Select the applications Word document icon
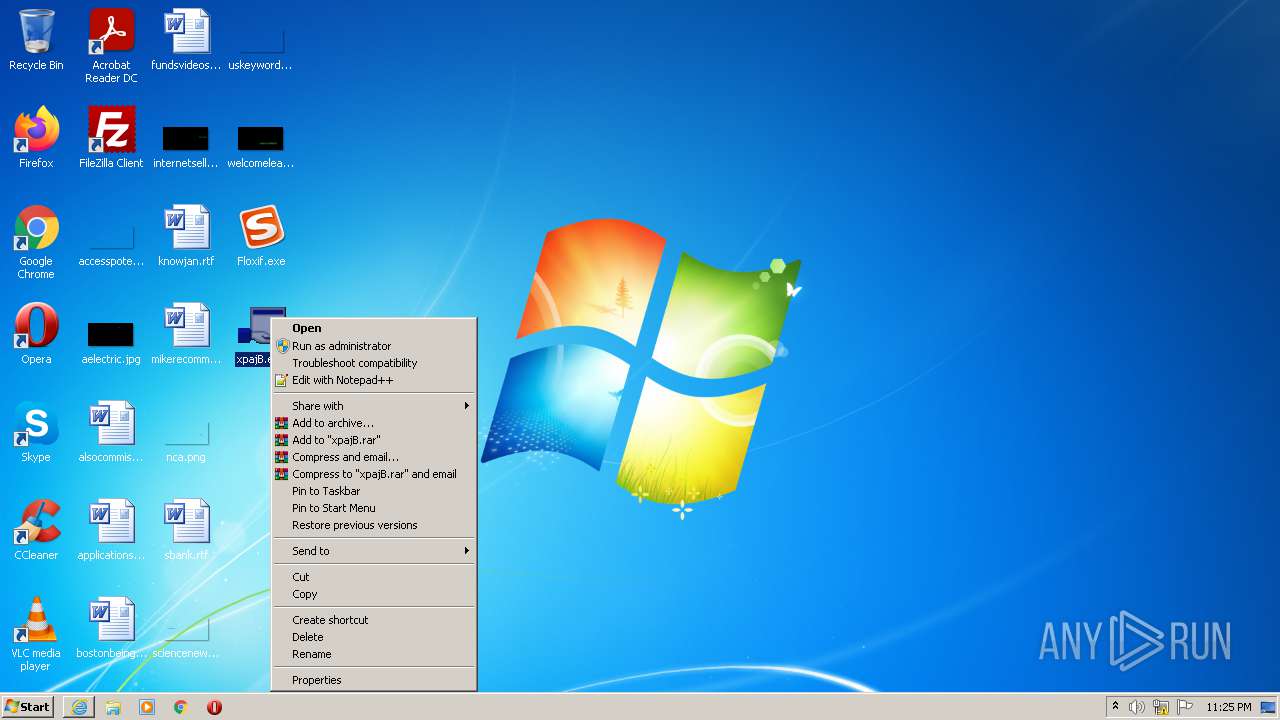This screenshot has height=720, width=1280. (111, 530)
